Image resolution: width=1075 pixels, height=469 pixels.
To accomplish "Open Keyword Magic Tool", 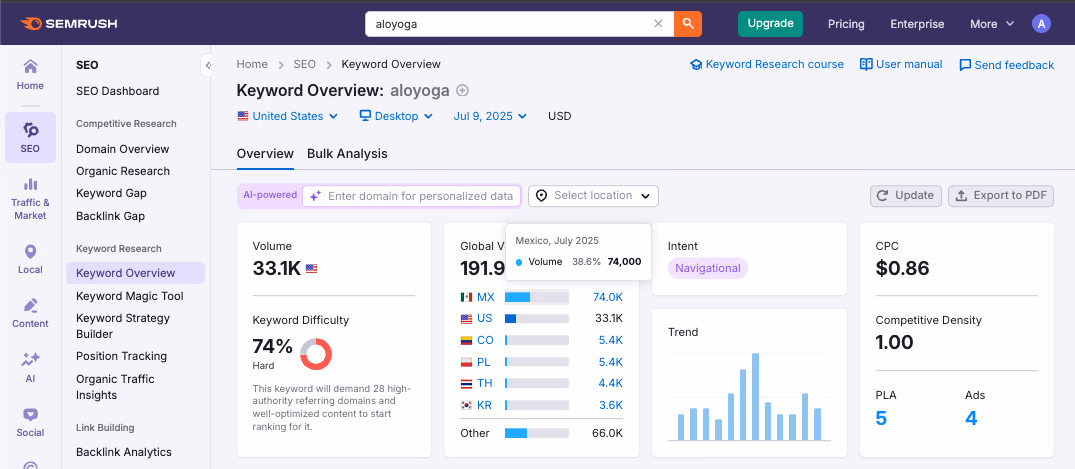I will 130,296.
